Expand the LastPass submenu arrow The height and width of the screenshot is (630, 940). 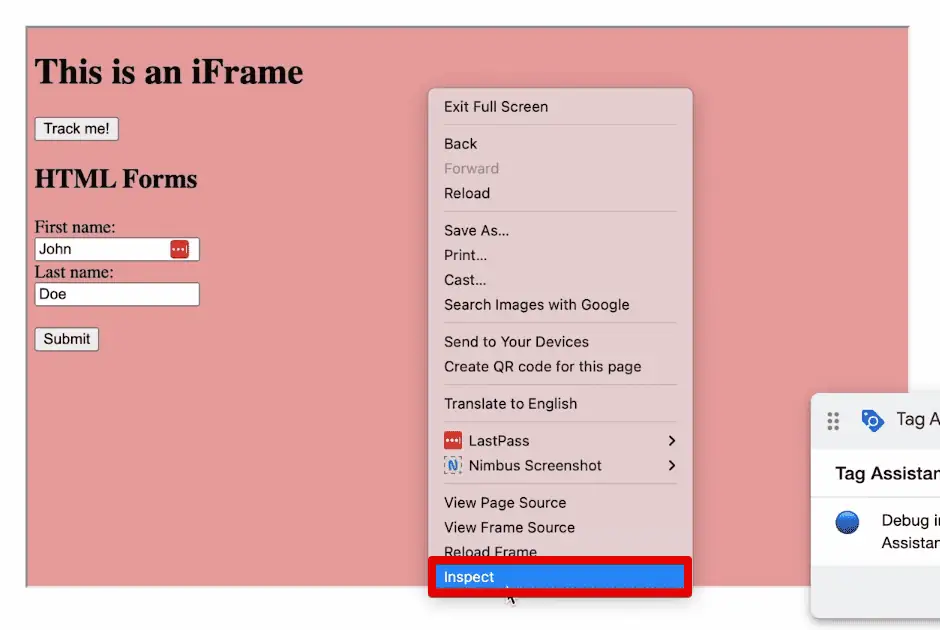coord(672,440)
